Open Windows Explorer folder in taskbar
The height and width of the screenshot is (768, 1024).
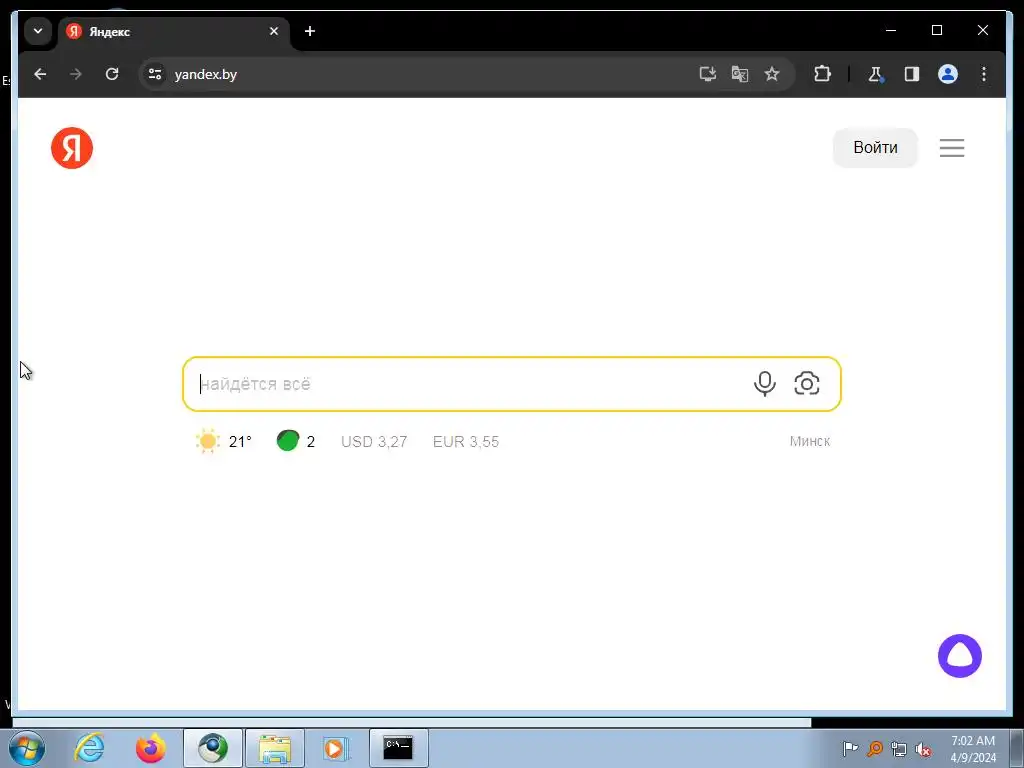[275, 748]
